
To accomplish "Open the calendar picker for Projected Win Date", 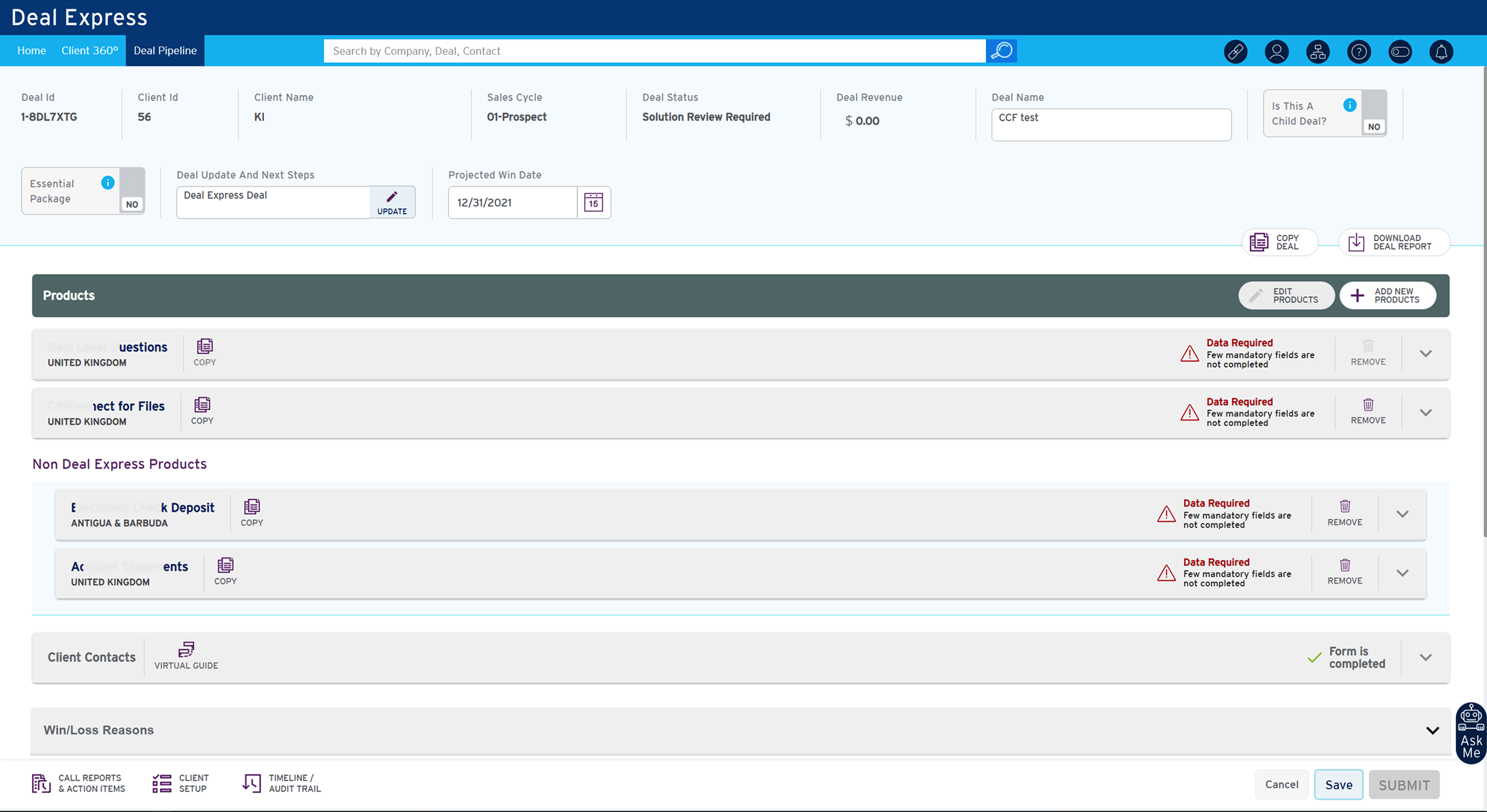I will click(x=593, y=202).
